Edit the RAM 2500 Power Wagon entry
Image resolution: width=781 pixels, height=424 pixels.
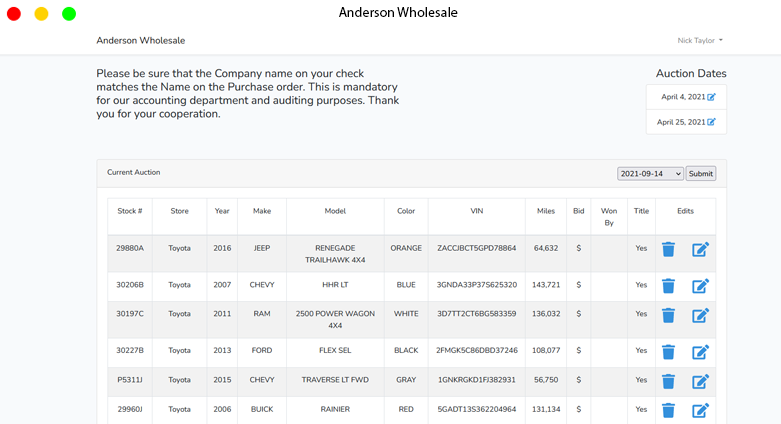click(700, 315)
